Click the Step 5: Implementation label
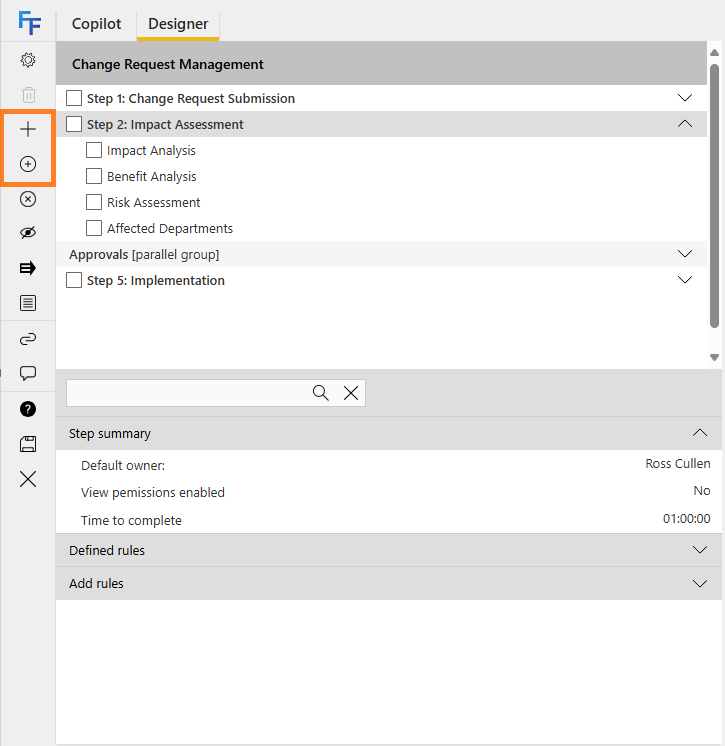 coord(156,281)
